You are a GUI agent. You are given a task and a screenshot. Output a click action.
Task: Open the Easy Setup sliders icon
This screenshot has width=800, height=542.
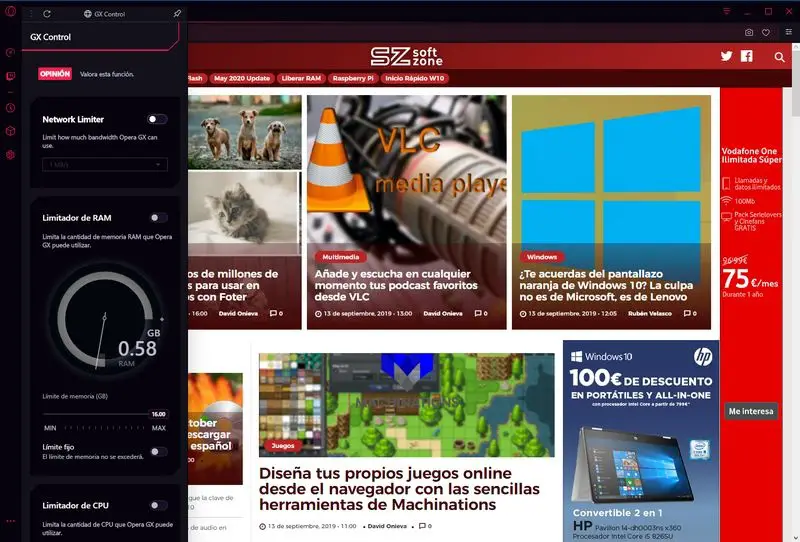coord(788,32)
